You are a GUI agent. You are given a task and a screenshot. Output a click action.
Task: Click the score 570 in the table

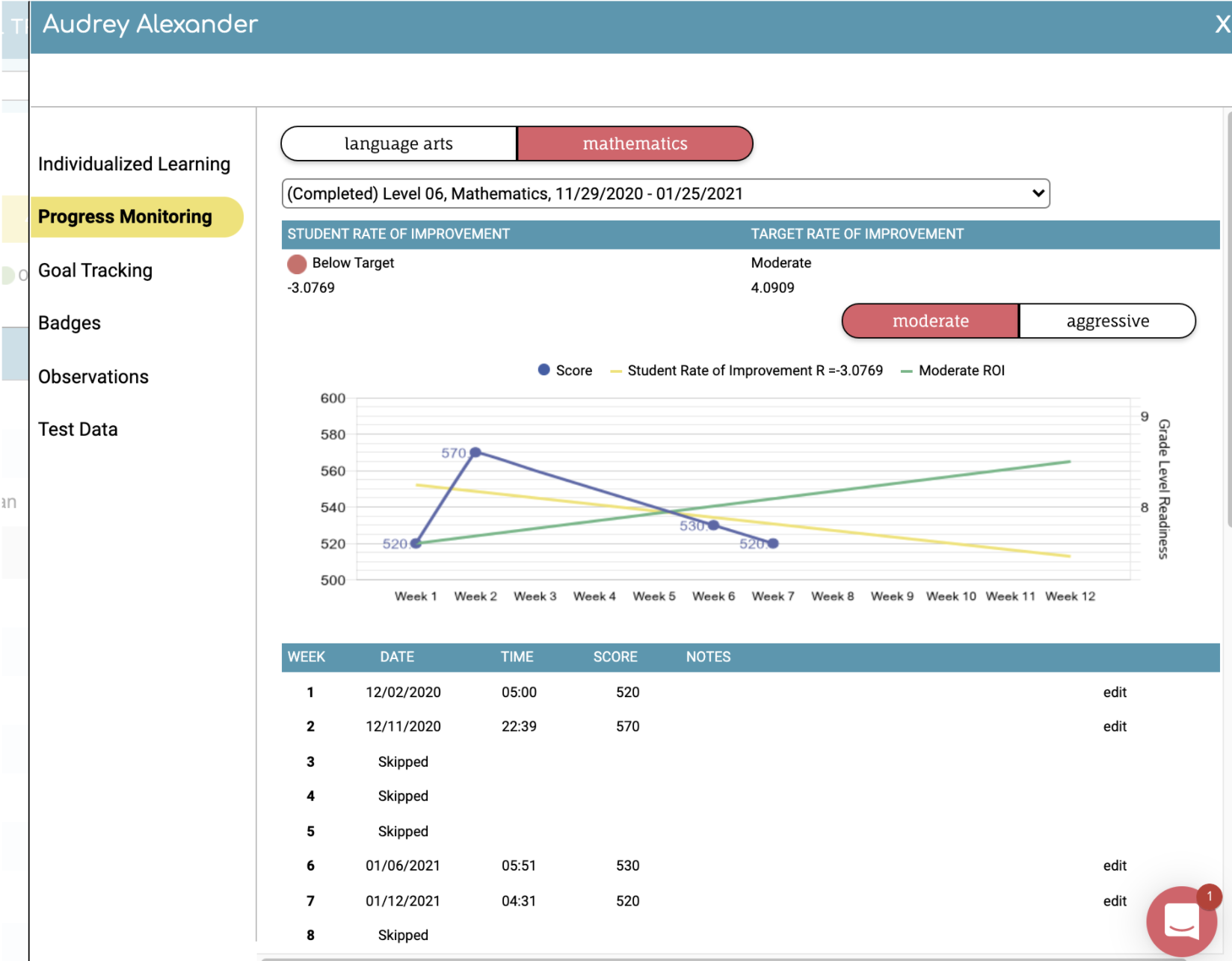pyautogui.click(x=628, y=726)
